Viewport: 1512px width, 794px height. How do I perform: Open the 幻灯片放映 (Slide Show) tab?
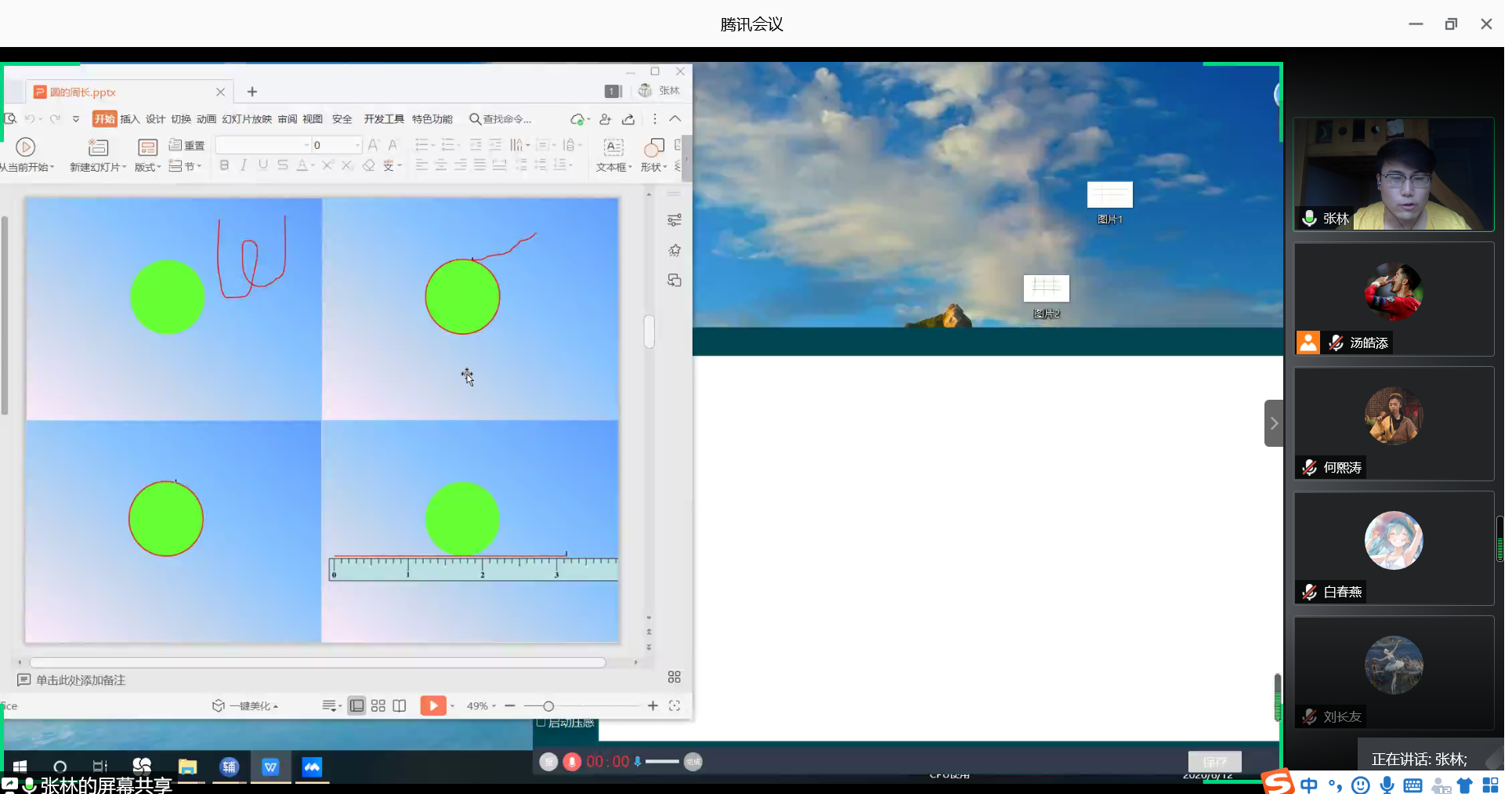click(x=247, y=119)
